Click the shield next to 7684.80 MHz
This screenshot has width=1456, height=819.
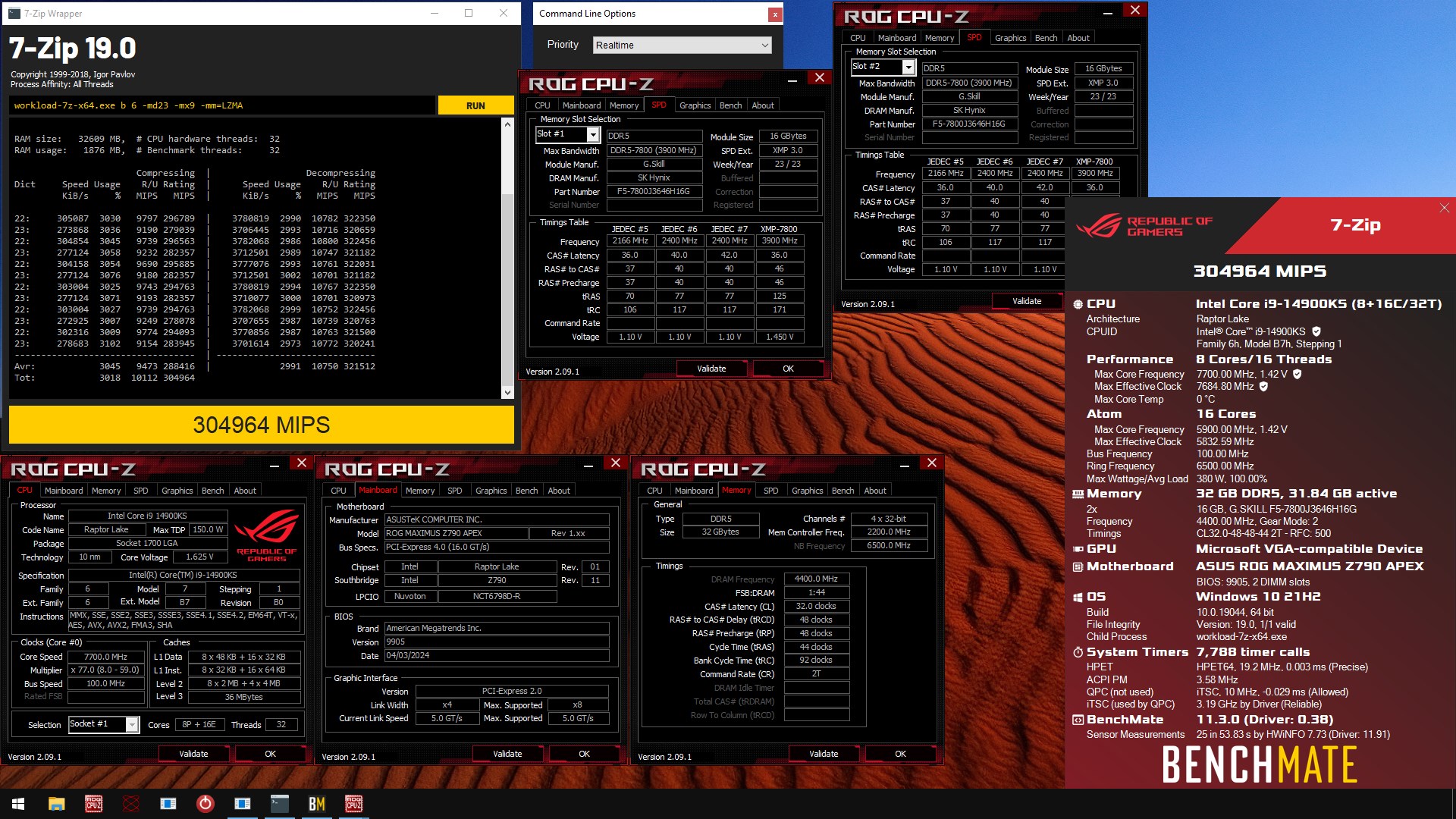[x=1263, y=386]
